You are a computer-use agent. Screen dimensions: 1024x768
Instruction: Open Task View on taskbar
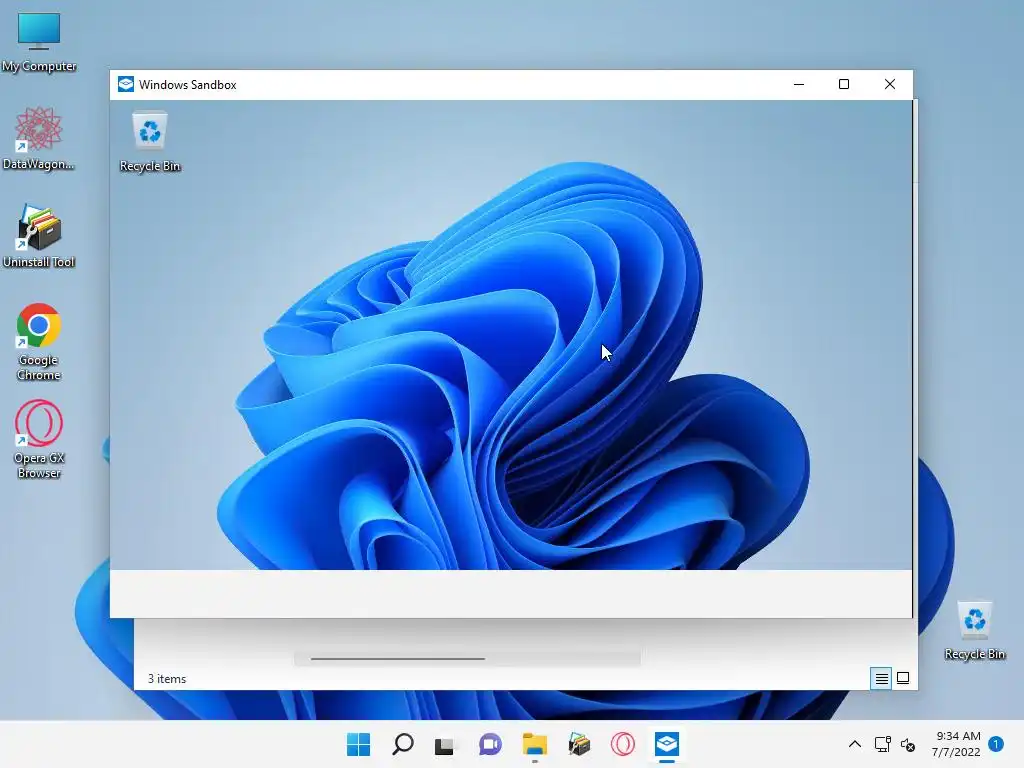pos(445,744)
